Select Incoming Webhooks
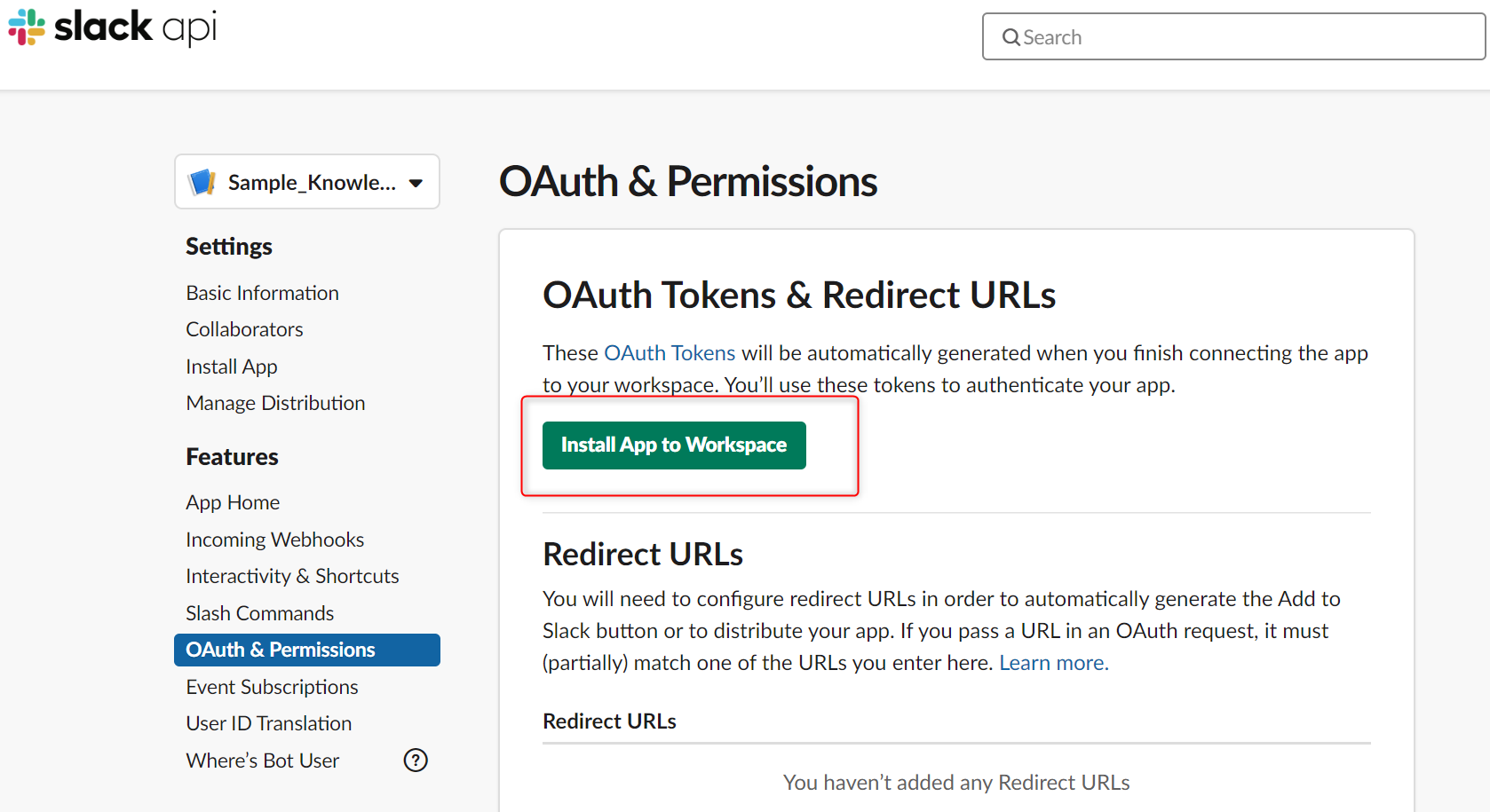 (274, 539)
